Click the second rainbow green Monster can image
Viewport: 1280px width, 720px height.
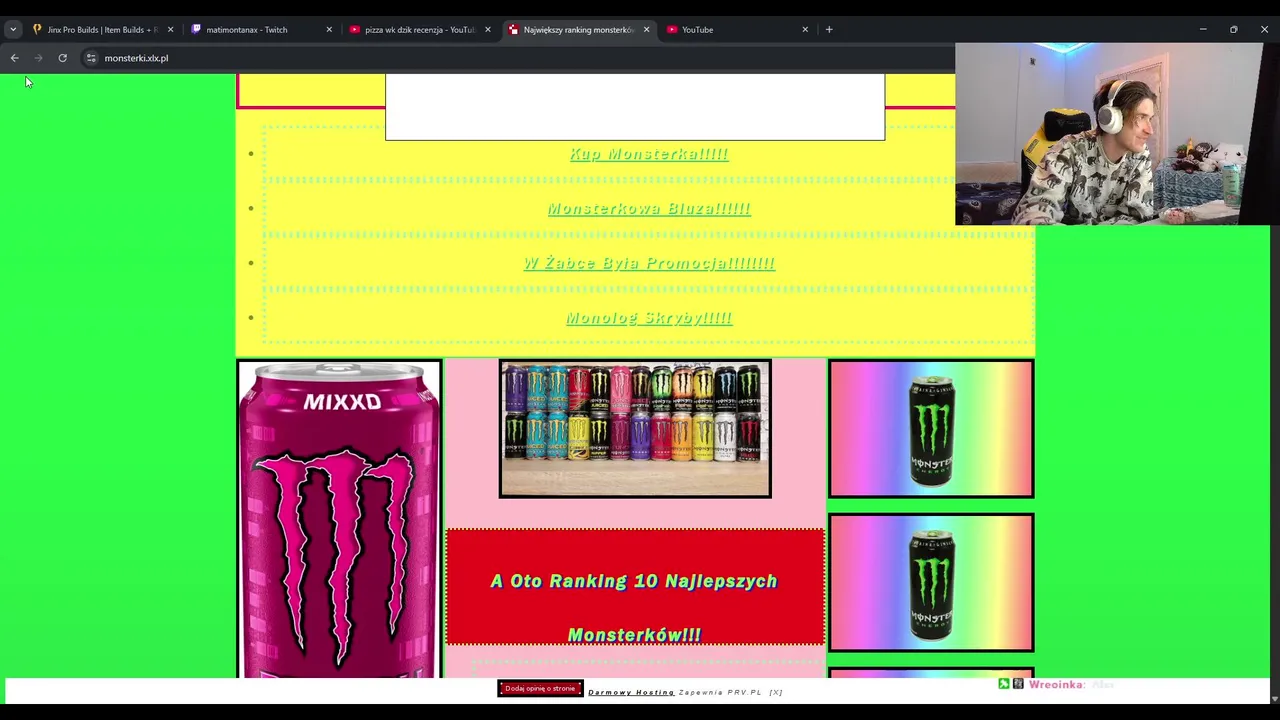931,583
